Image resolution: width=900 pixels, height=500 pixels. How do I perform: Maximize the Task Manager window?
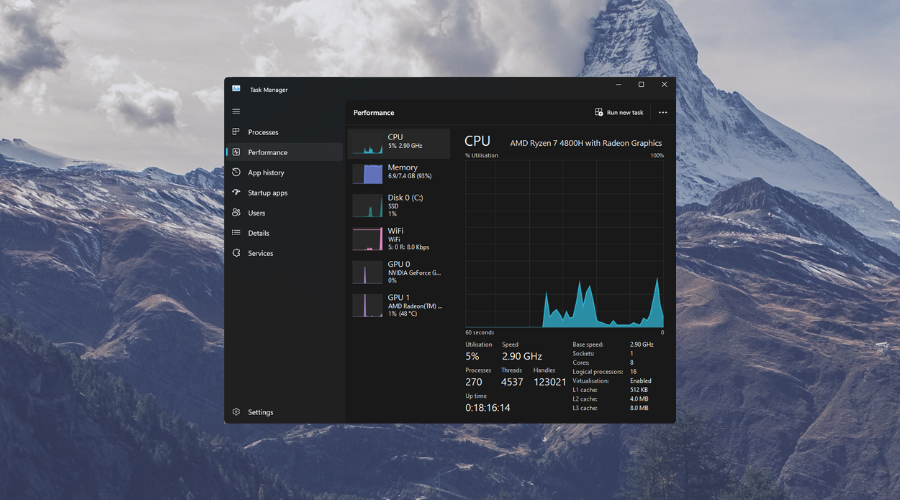point(641,85)
